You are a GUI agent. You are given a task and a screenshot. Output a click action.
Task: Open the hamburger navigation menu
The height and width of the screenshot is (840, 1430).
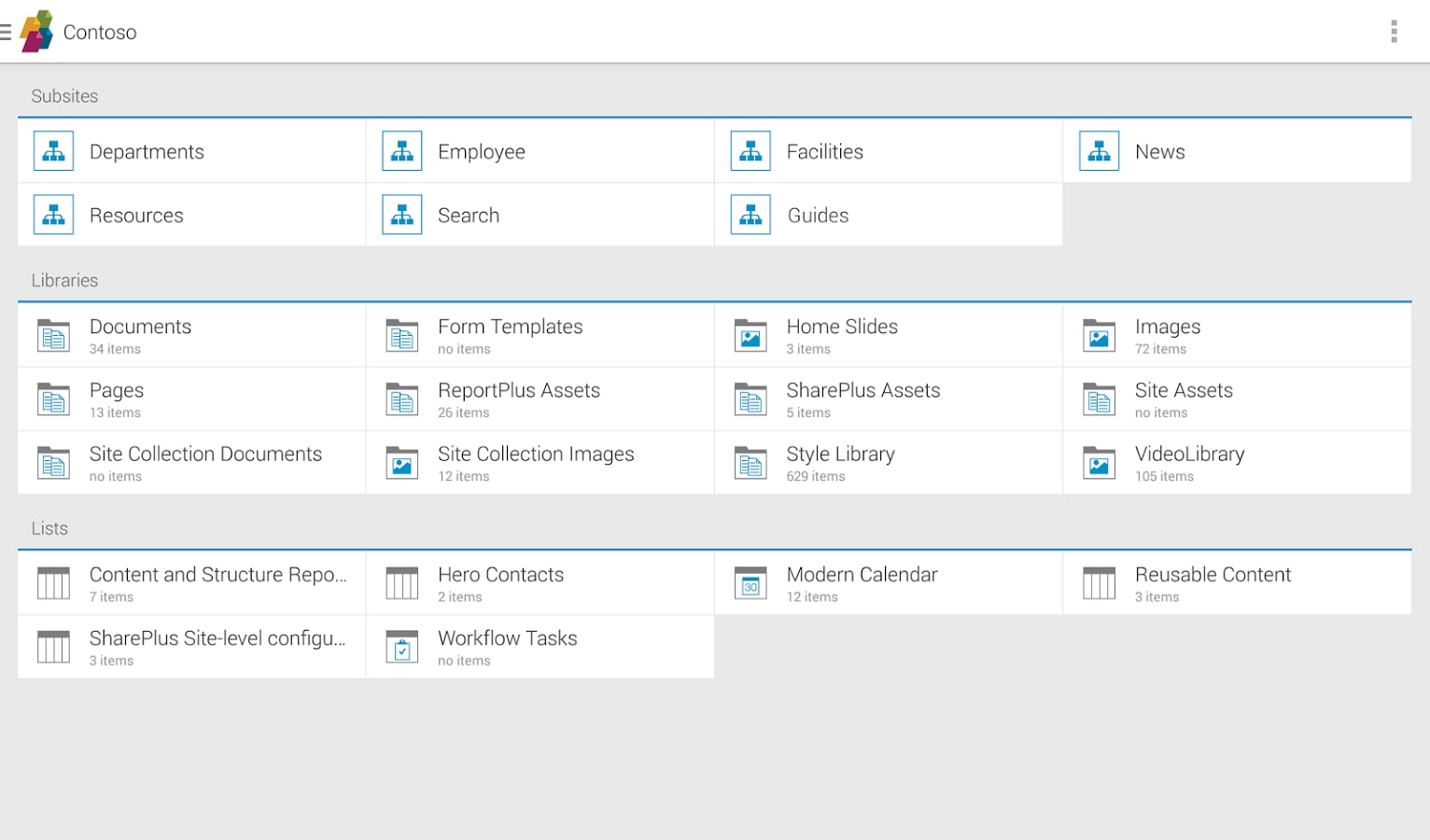pos(5,32)
